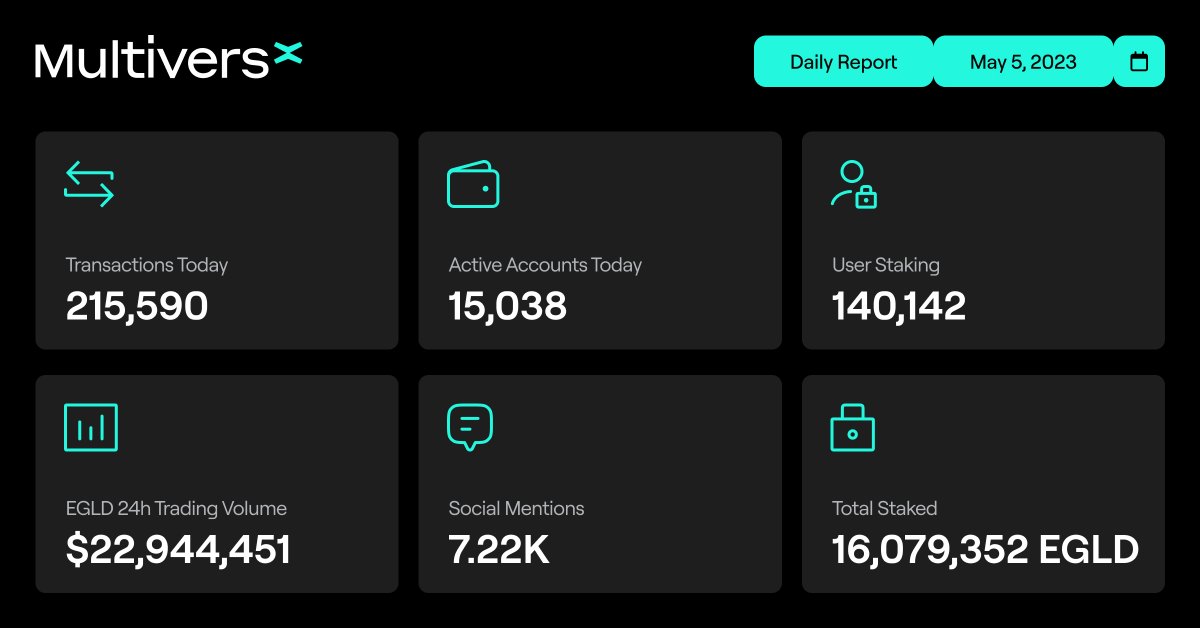This screenshot has height=628, width=1200.
Task: Click the User Staking label
Action: pos(886,266)
